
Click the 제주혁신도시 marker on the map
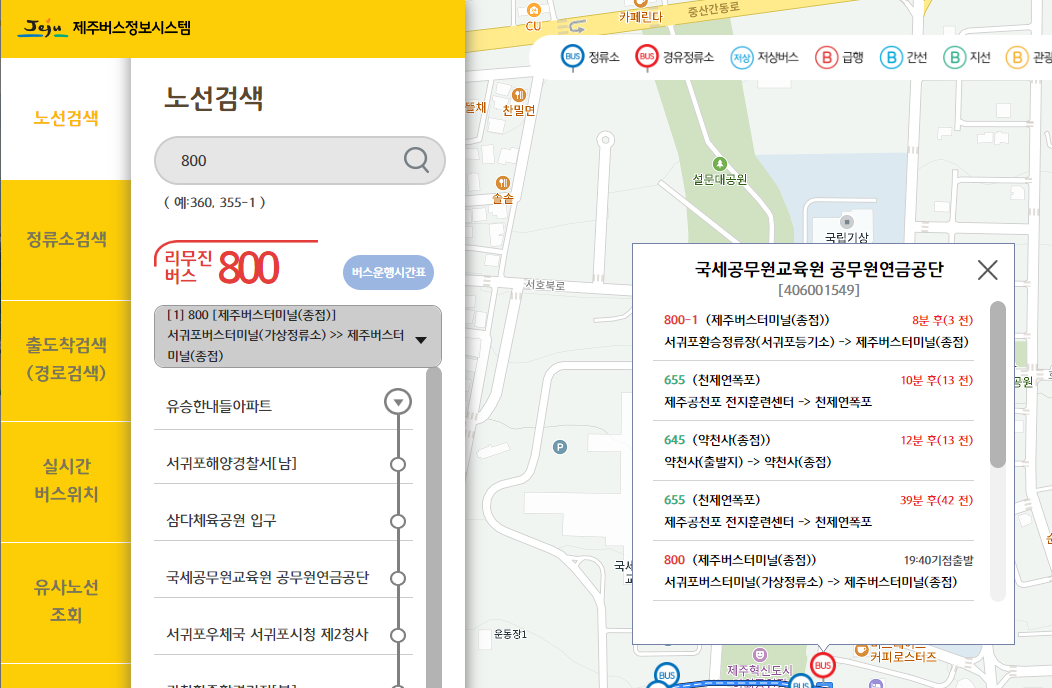tap(759, 654)
